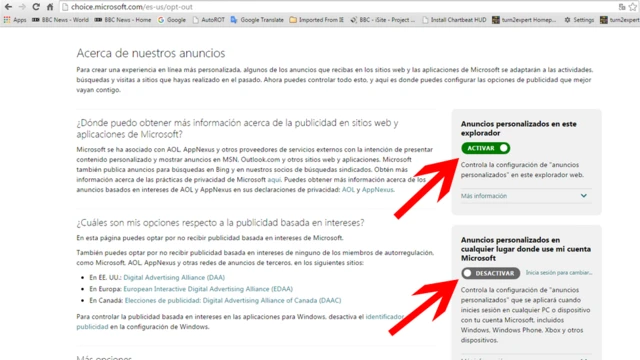
Task: Open the AppNexus privacy statement link
Action: pyautogui.click(x=378, y=189)
